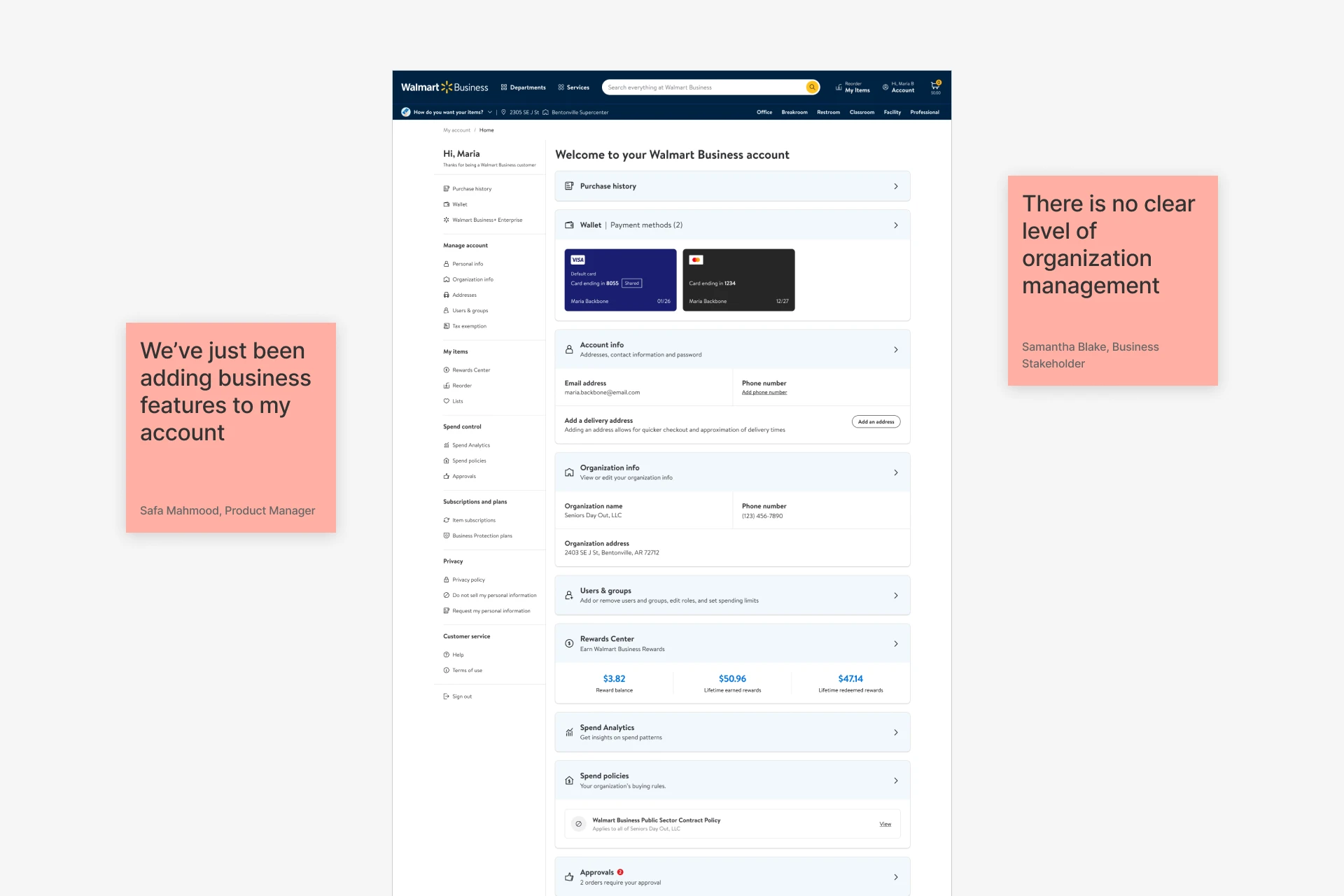This screenshot has width=1344, height=896.
Task: View the Walmart Business Public Sector Contract Policy
Action: (x=885, y=824)
